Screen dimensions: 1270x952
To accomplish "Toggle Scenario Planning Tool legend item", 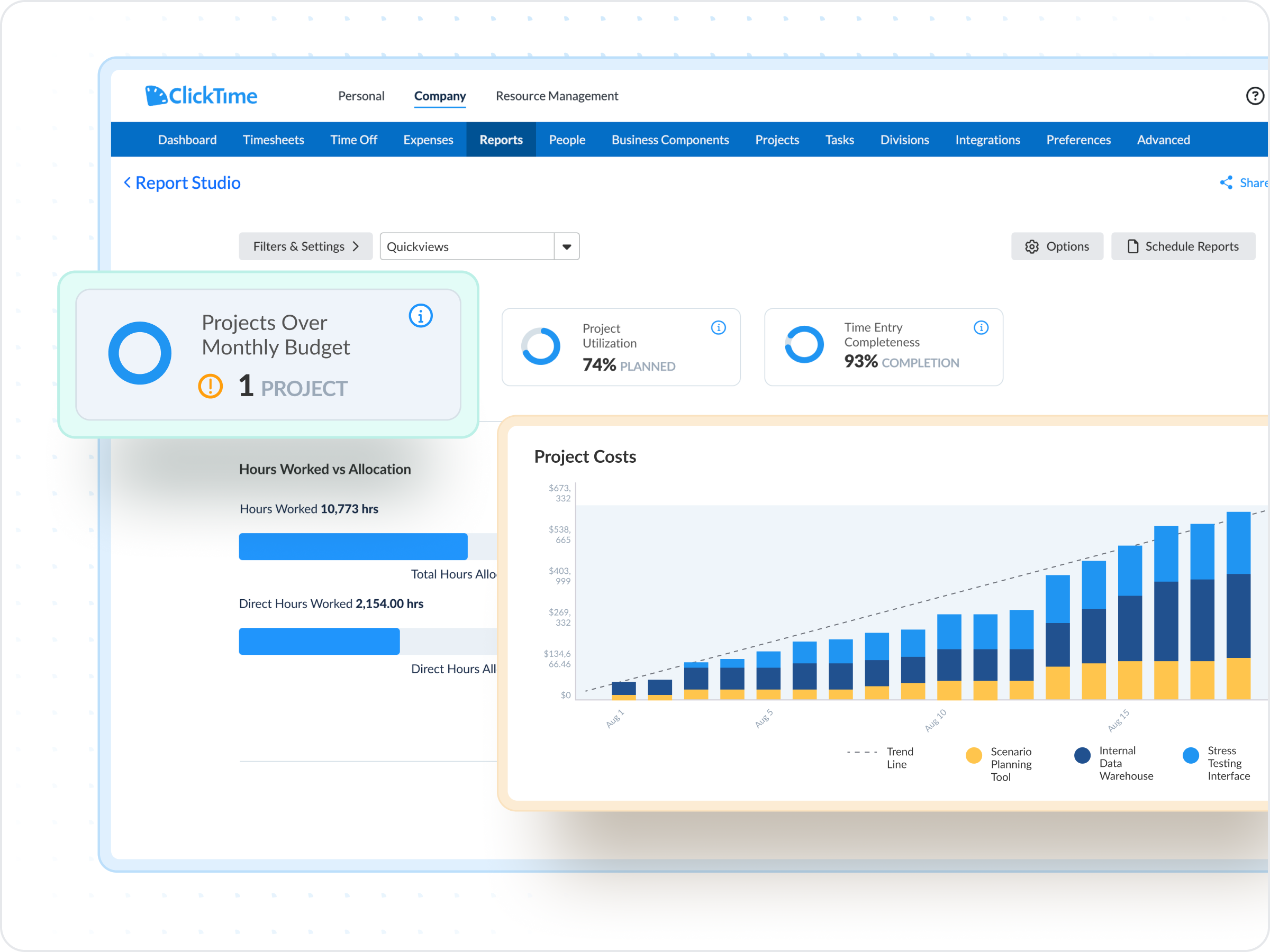I will point(973,756).
